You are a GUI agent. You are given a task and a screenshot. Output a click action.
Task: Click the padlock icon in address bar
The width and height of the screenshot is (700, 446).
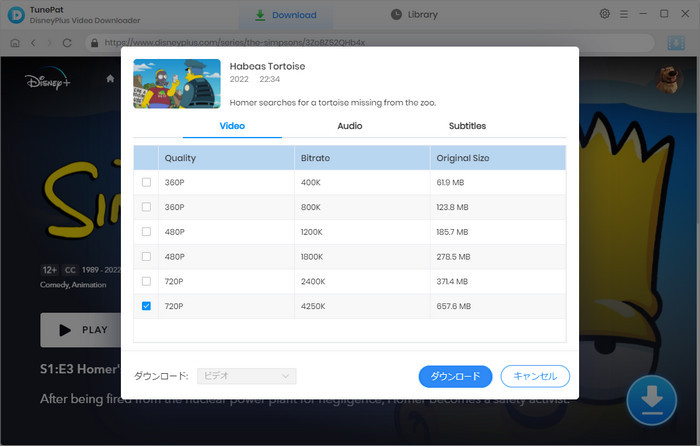point(94,43)
